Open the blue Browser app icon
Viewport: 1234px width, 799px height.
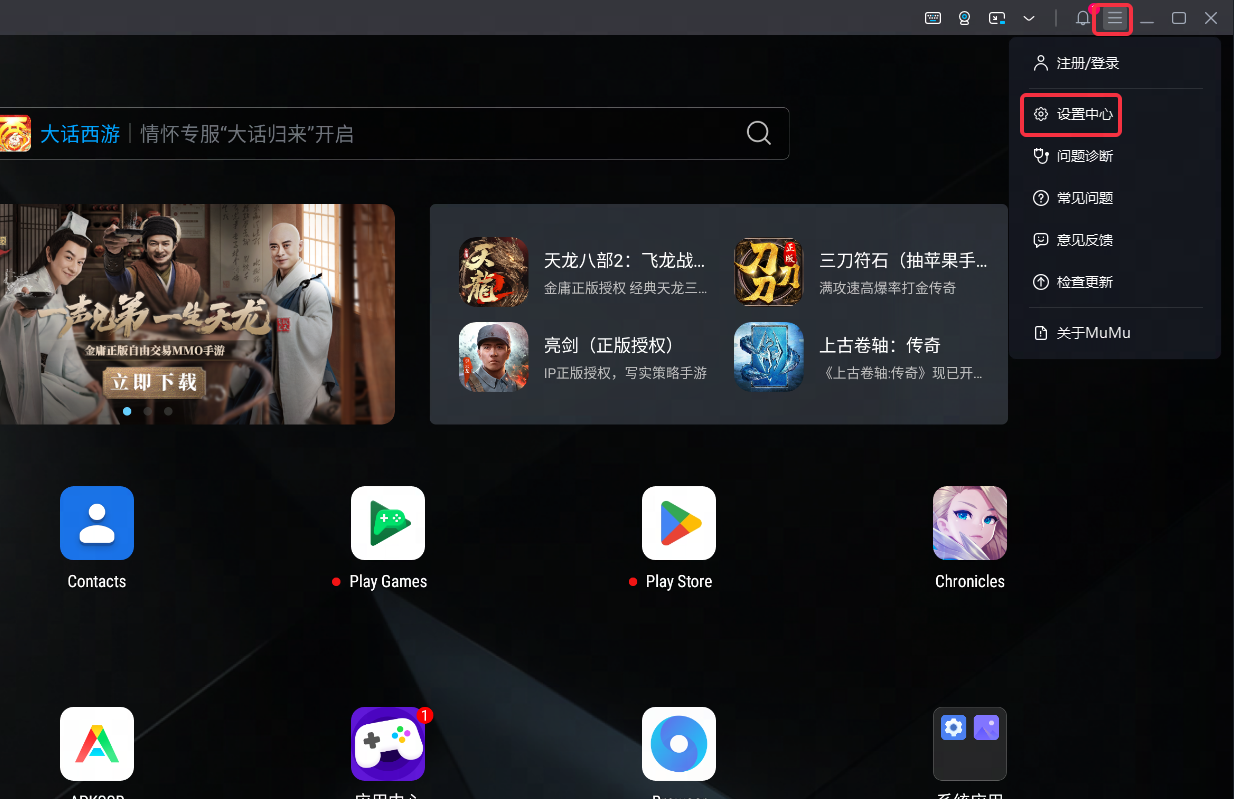(679, 744)
